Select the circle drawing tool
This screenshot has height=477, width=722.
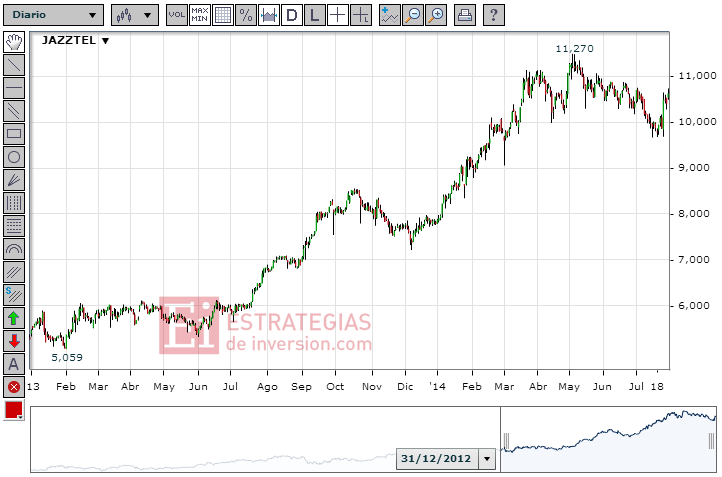pos(14,157)
